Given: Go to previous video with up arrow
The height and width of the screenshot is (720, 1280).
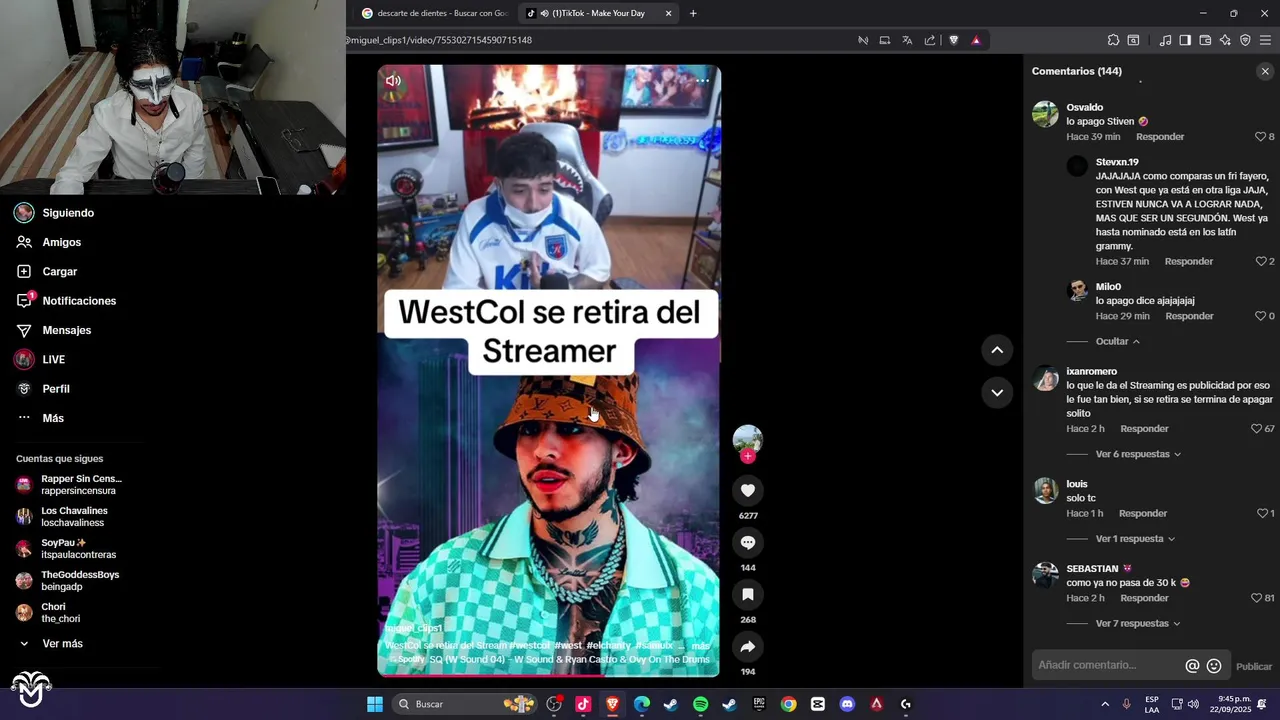Looking at the screenshot, I should pos(997,349).
